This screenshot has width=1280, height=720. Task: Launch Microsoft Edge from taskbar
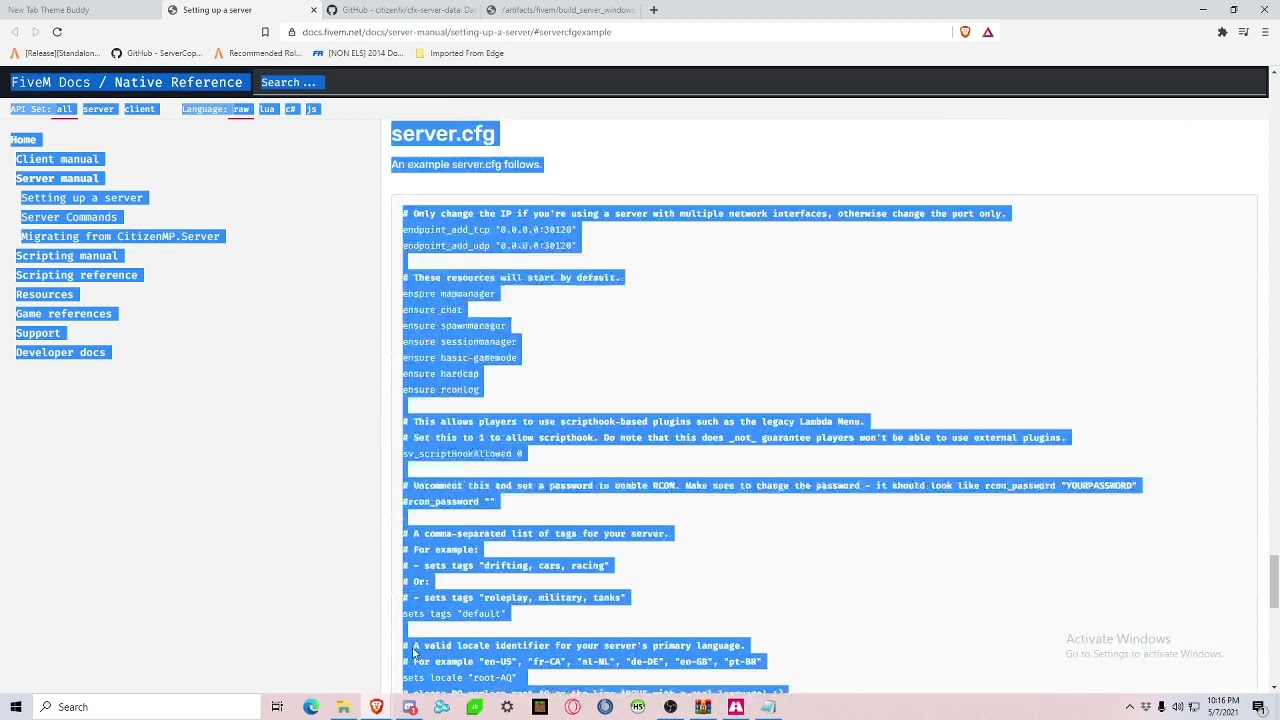point(310,707)
